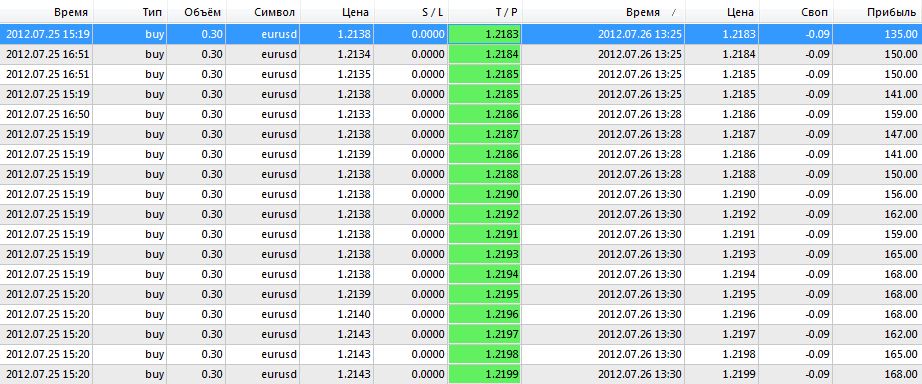Click the first Время column header
The image size is (922, 384).
coord(46,12)
